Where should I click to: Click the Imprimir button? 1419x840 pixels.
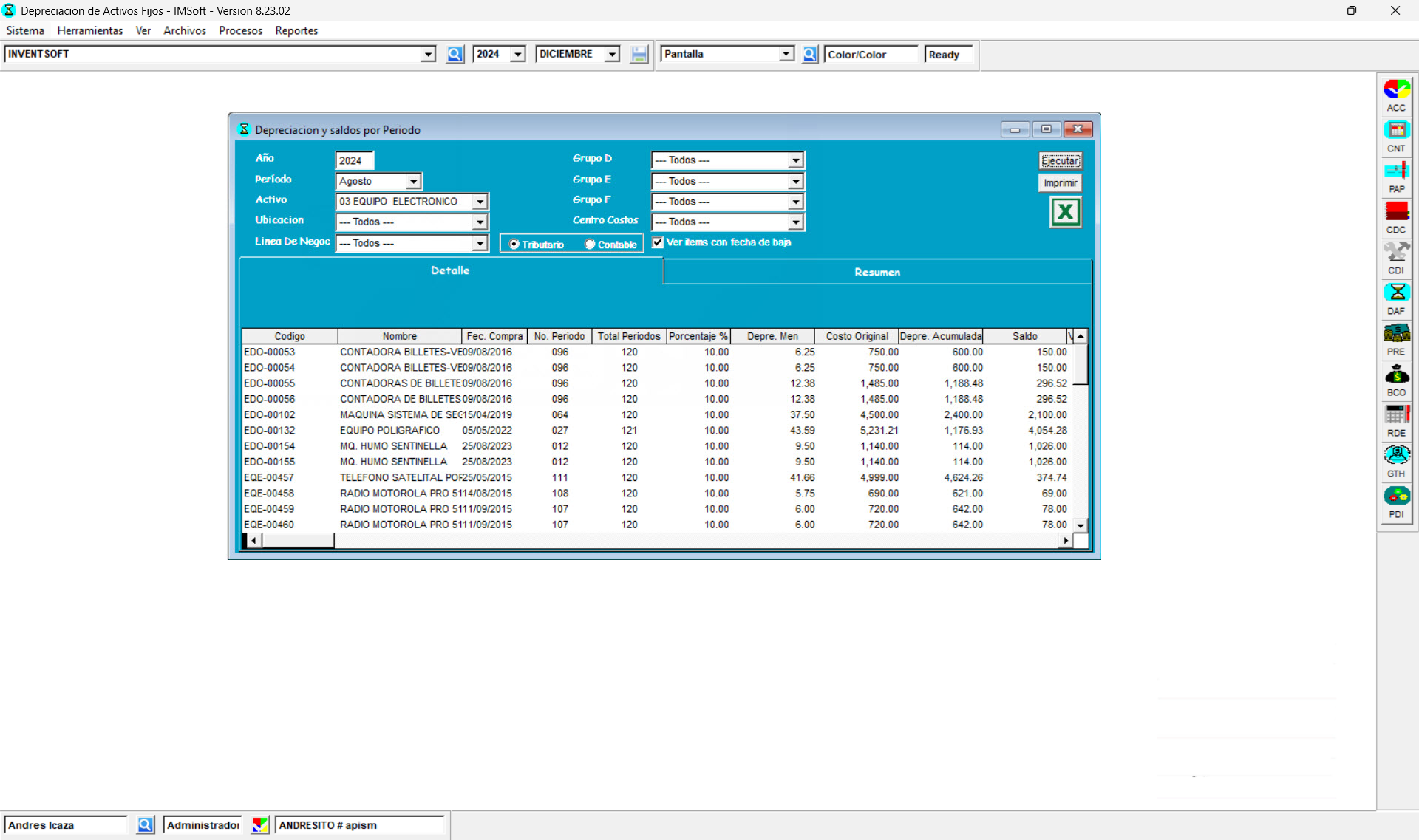point(1060,182)
